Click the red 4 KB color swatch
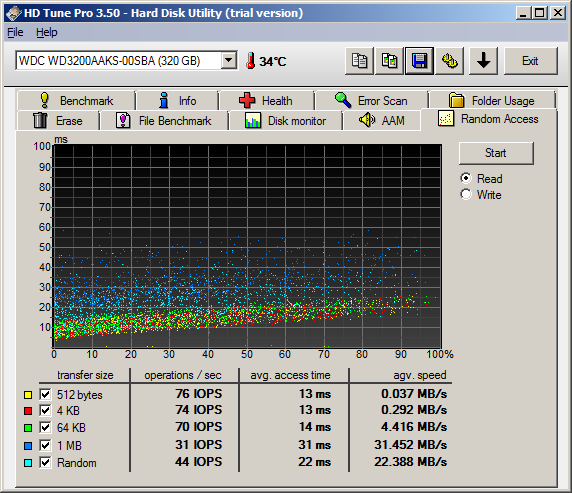This screenshot has width=572, height=493. pyautogui.click(x=28, y=411)
